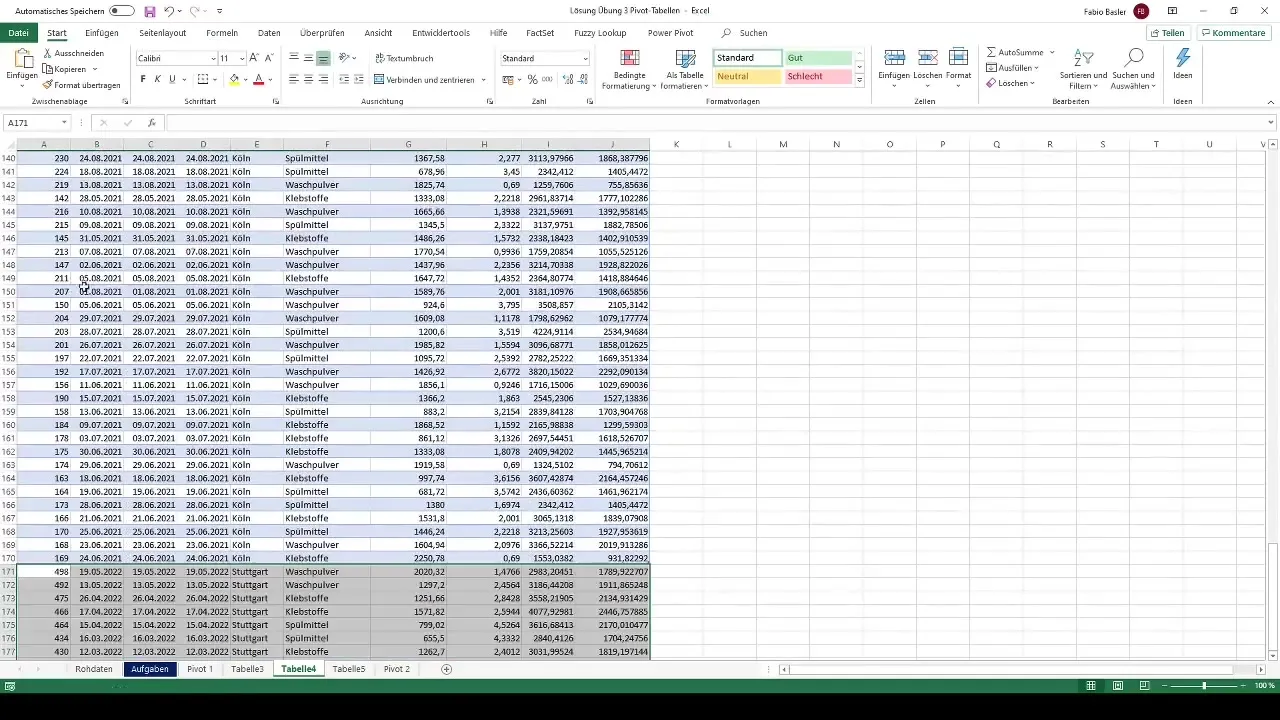Align text left
Viewport: 1280px width, 720px height.
pyautogui.click(x=294, y=79)
